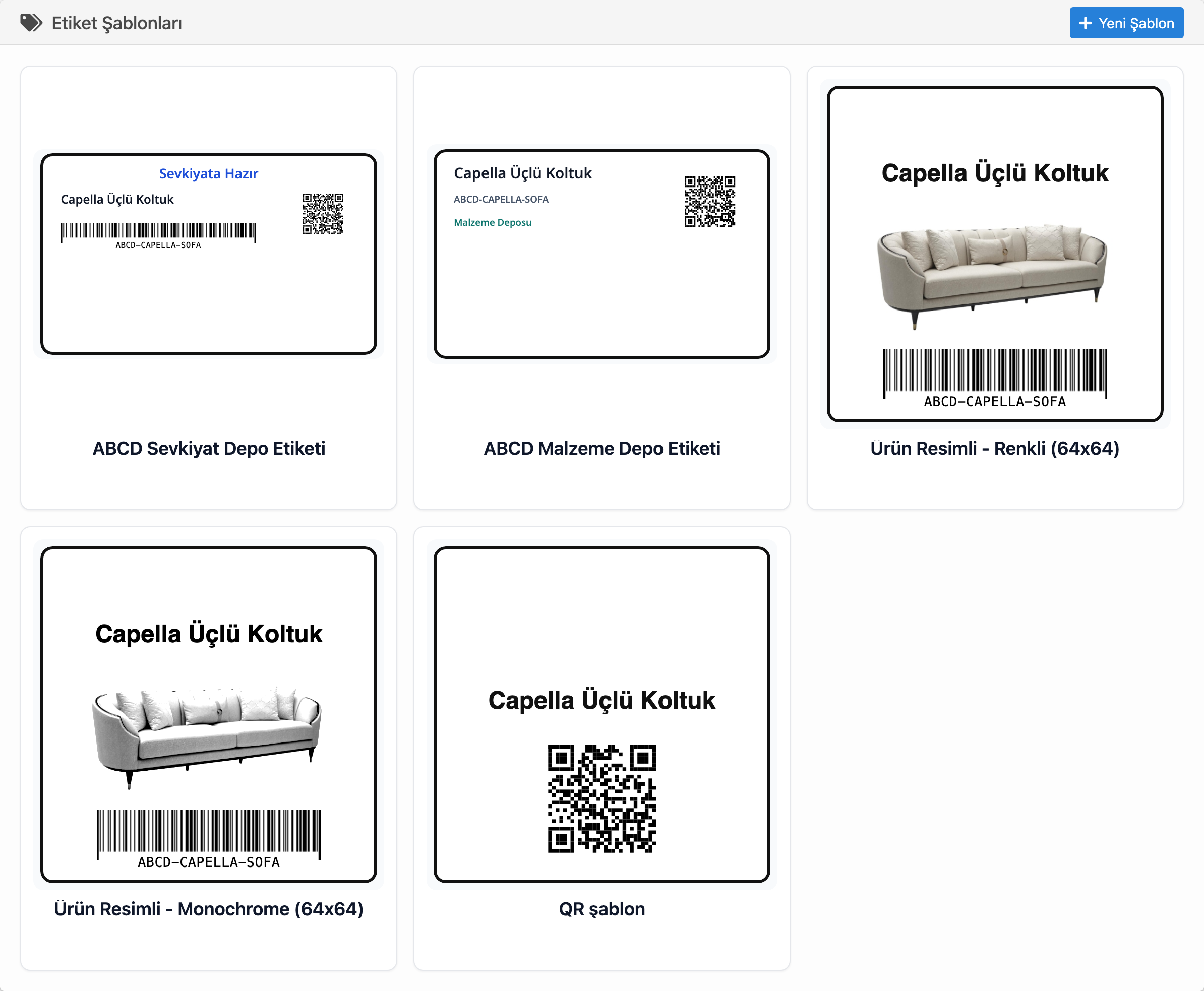Click the barcode in the Sevkiyat Depo label
The height and width of the screenshot is (991, 1204).
coord(158,235)
